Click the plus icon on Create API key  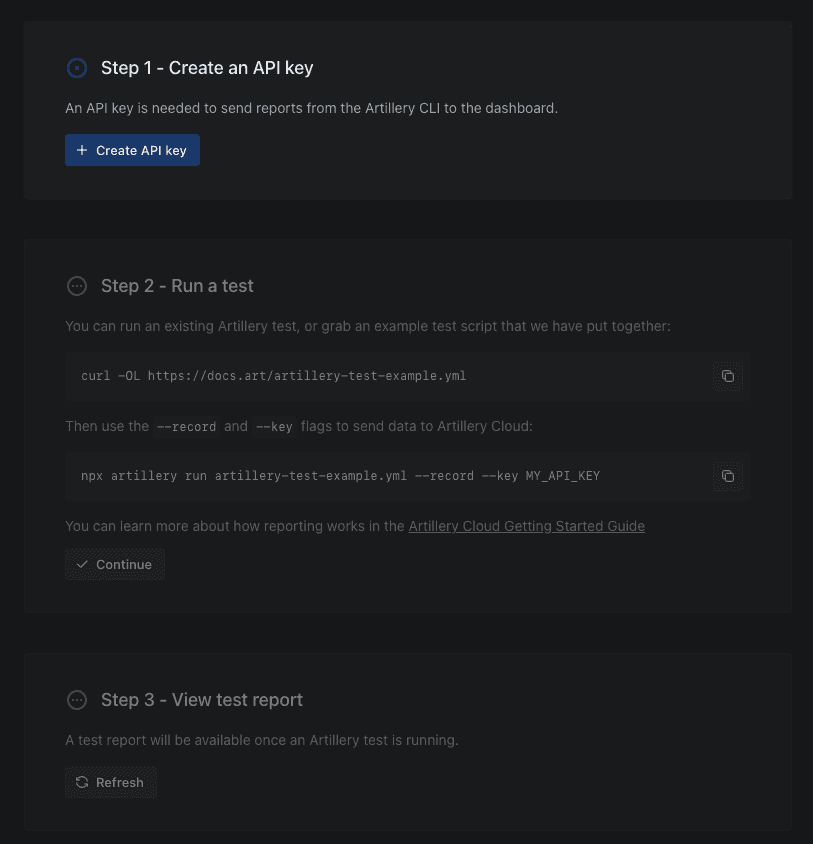82,151
